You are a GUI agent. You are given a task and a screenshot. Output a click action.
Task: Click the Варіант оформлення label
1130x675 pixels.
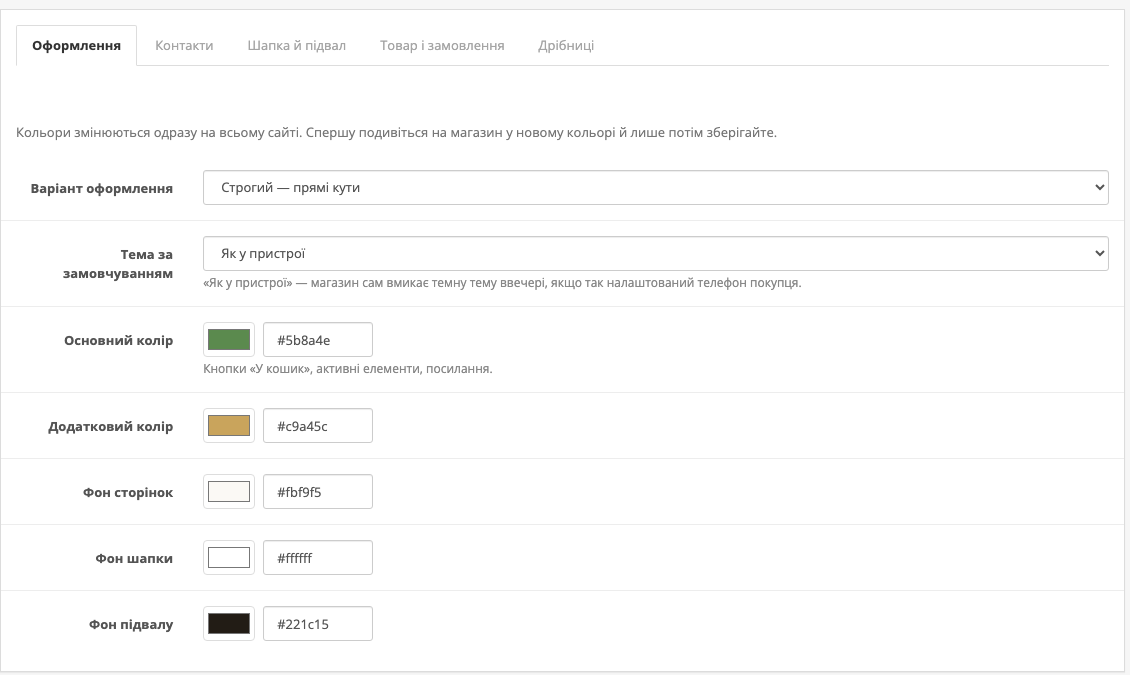(102, 189)
